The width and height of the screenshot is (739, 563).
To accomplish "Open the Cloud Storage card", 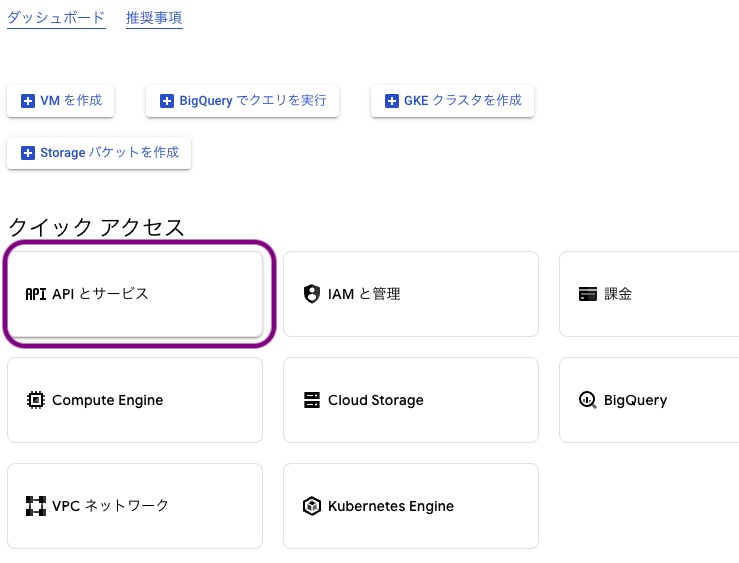I will coord(411,400).
